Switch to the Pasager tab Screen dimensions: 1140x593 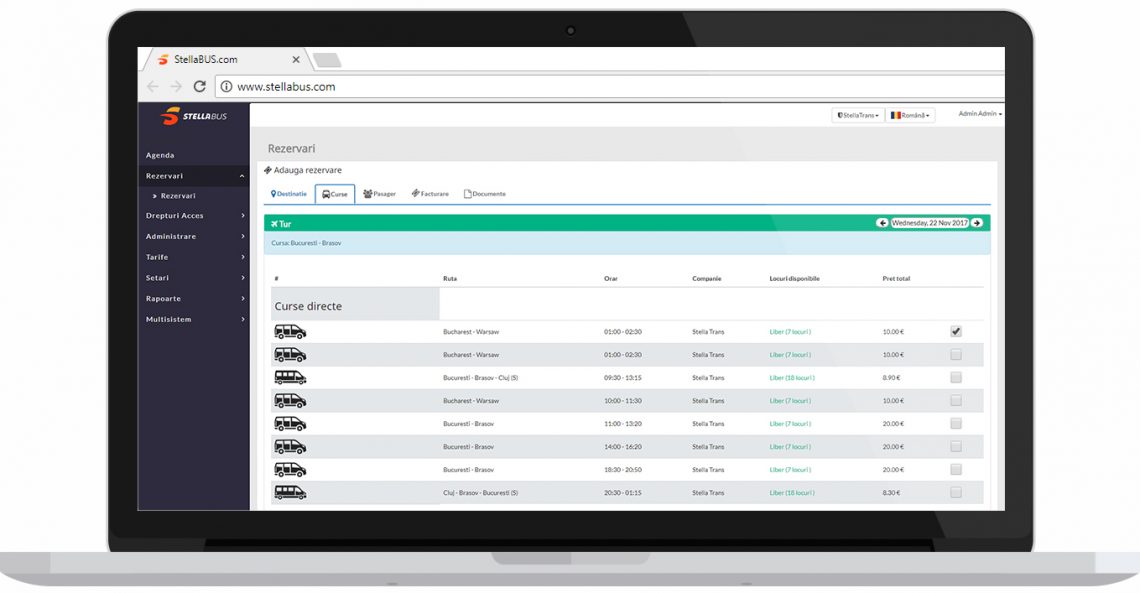(x=380, y=194)
